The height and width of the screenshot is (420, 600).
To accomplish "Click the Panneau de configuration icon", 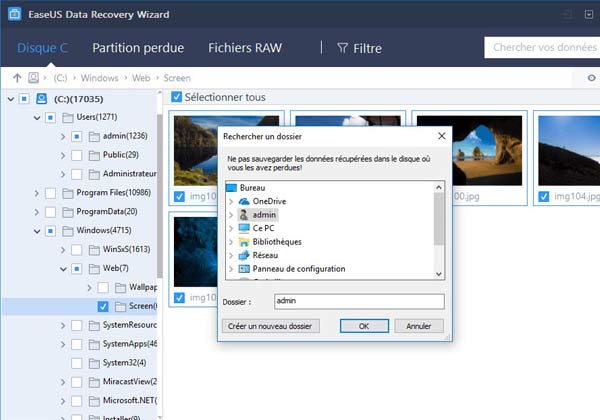I will click(x=244, y=269).
